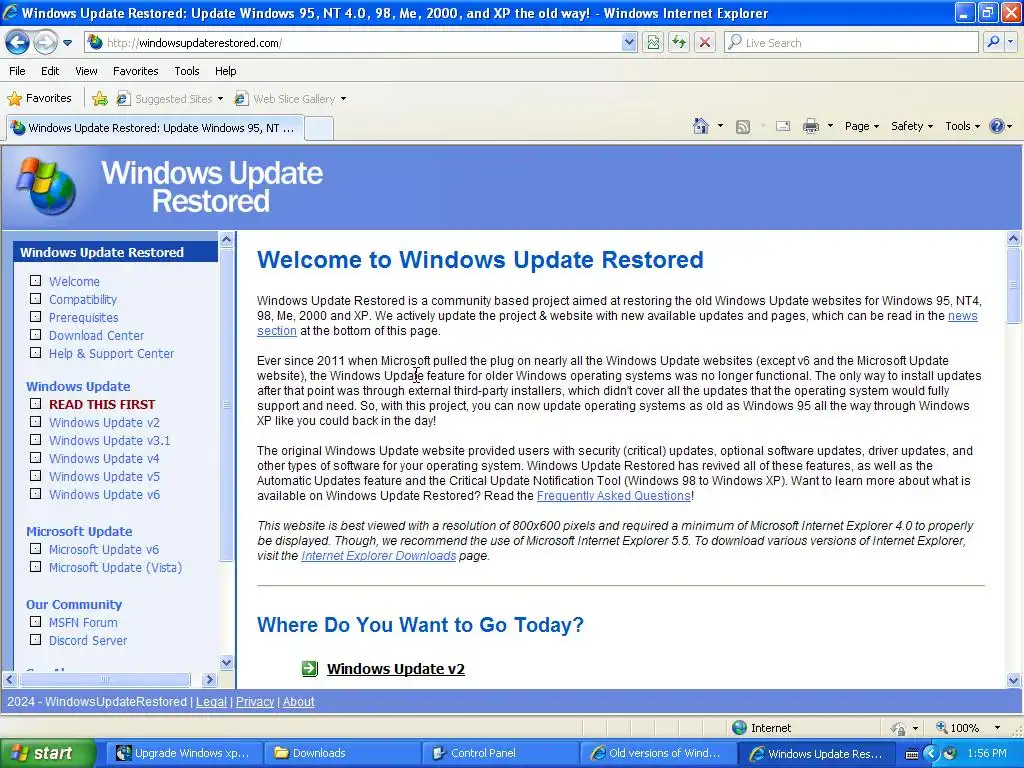
Task: Click the Windows Update Restored globe logo
Action: [46, 187]
